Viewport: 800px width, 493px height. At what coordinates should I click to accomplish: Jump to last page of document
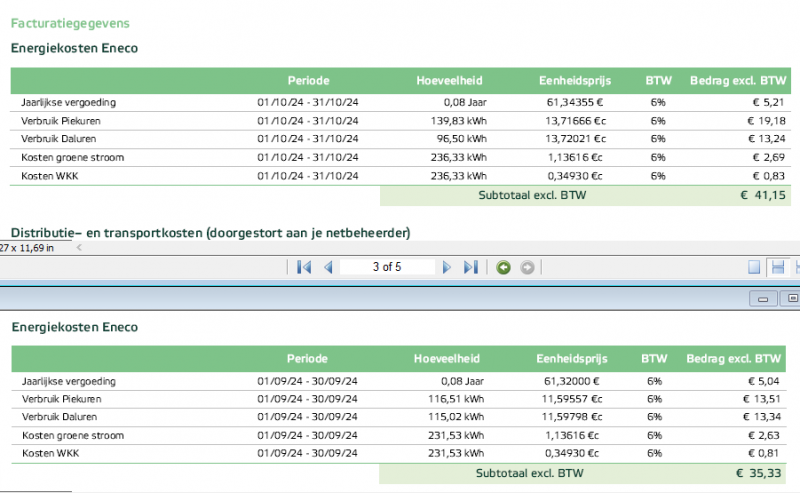(471, 267)
